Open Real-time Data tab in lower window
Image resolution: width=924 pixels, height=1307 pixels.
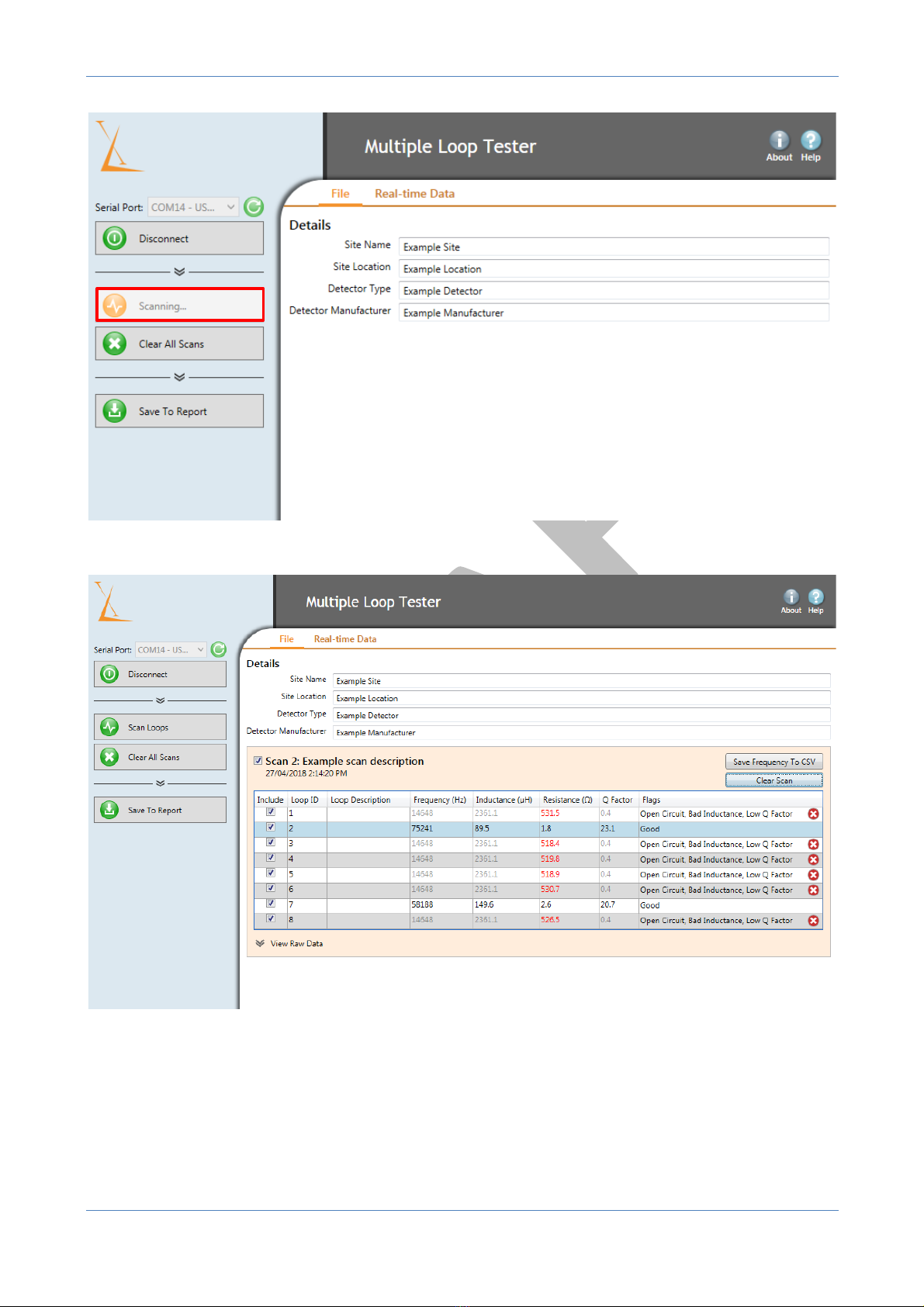click(345, 639)
